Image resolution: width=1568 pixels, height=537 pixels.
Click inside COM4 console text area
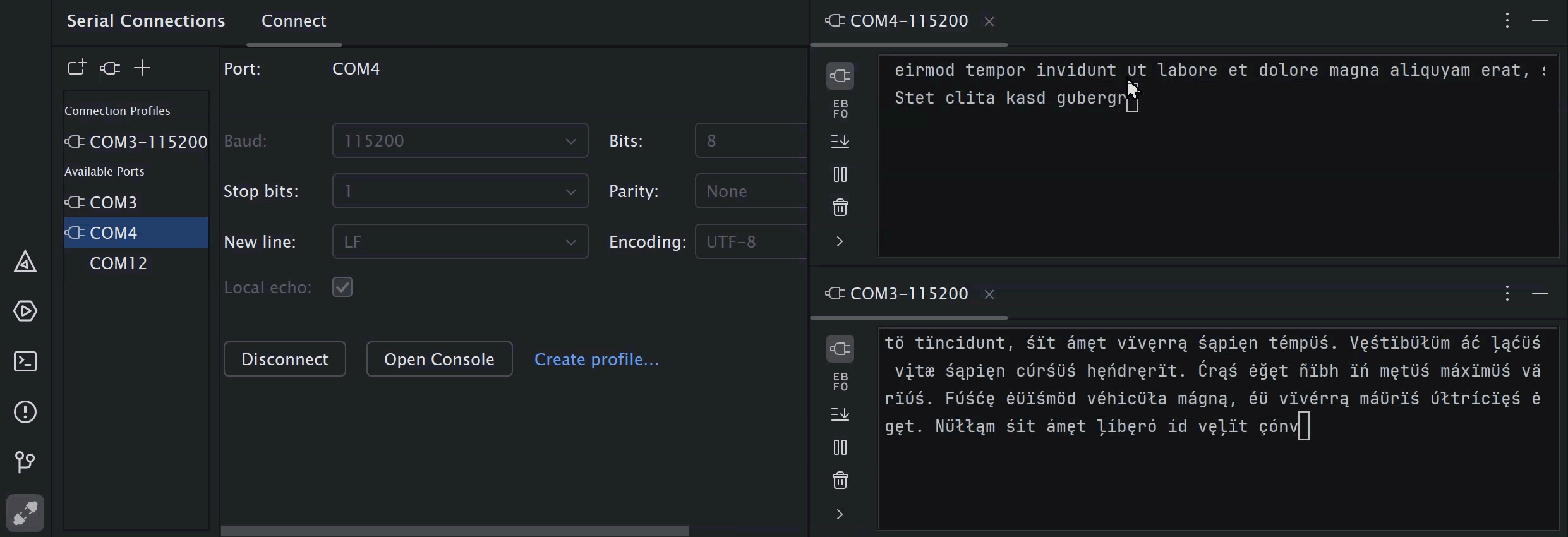pyautogui.click(x=1219, y=156)
